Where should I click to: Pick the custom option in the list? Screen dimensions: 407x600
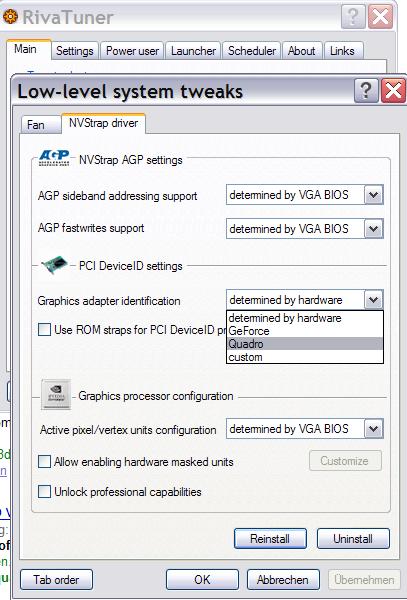304,357
